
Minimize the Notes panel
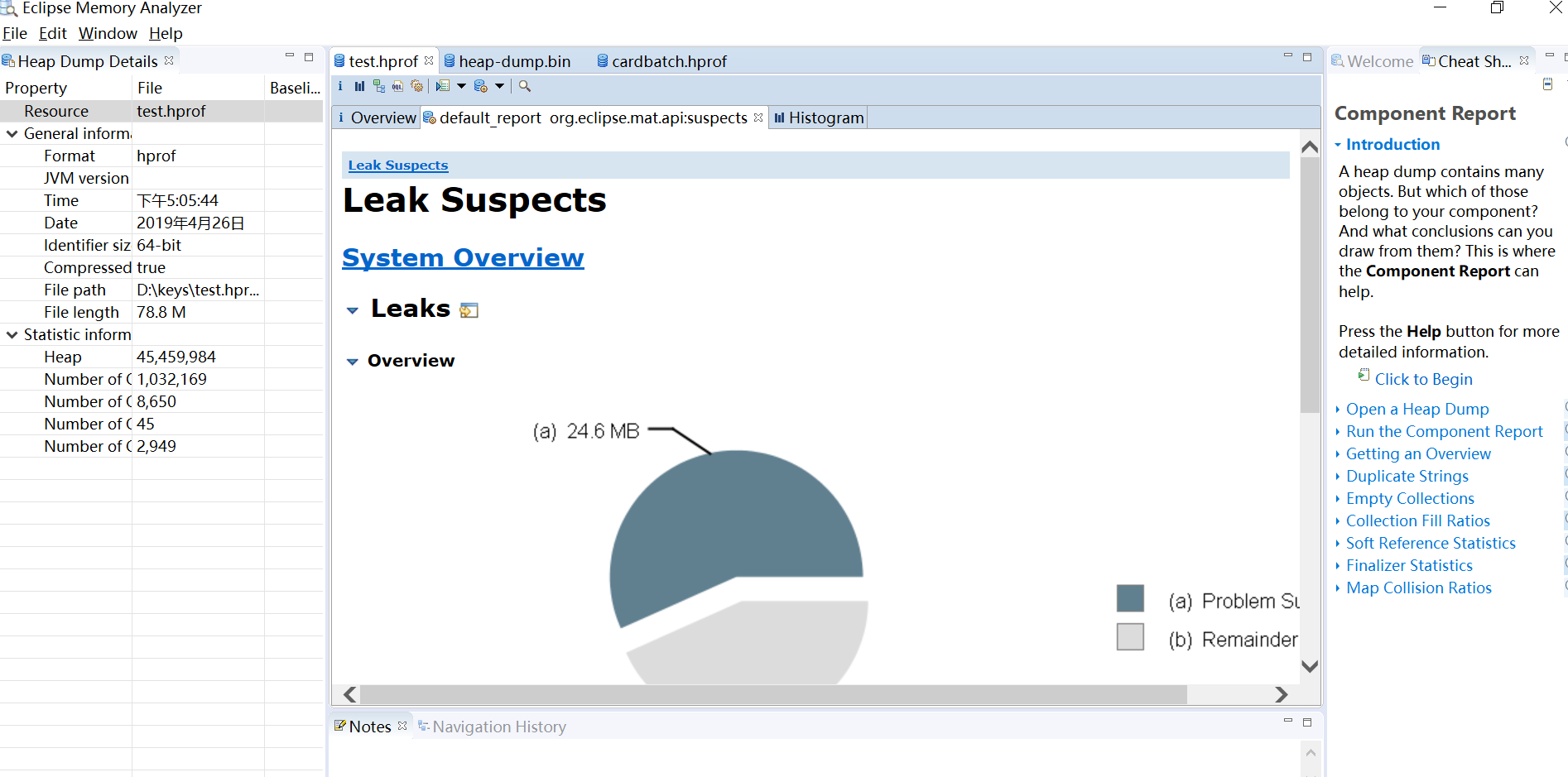point(1288,722)
